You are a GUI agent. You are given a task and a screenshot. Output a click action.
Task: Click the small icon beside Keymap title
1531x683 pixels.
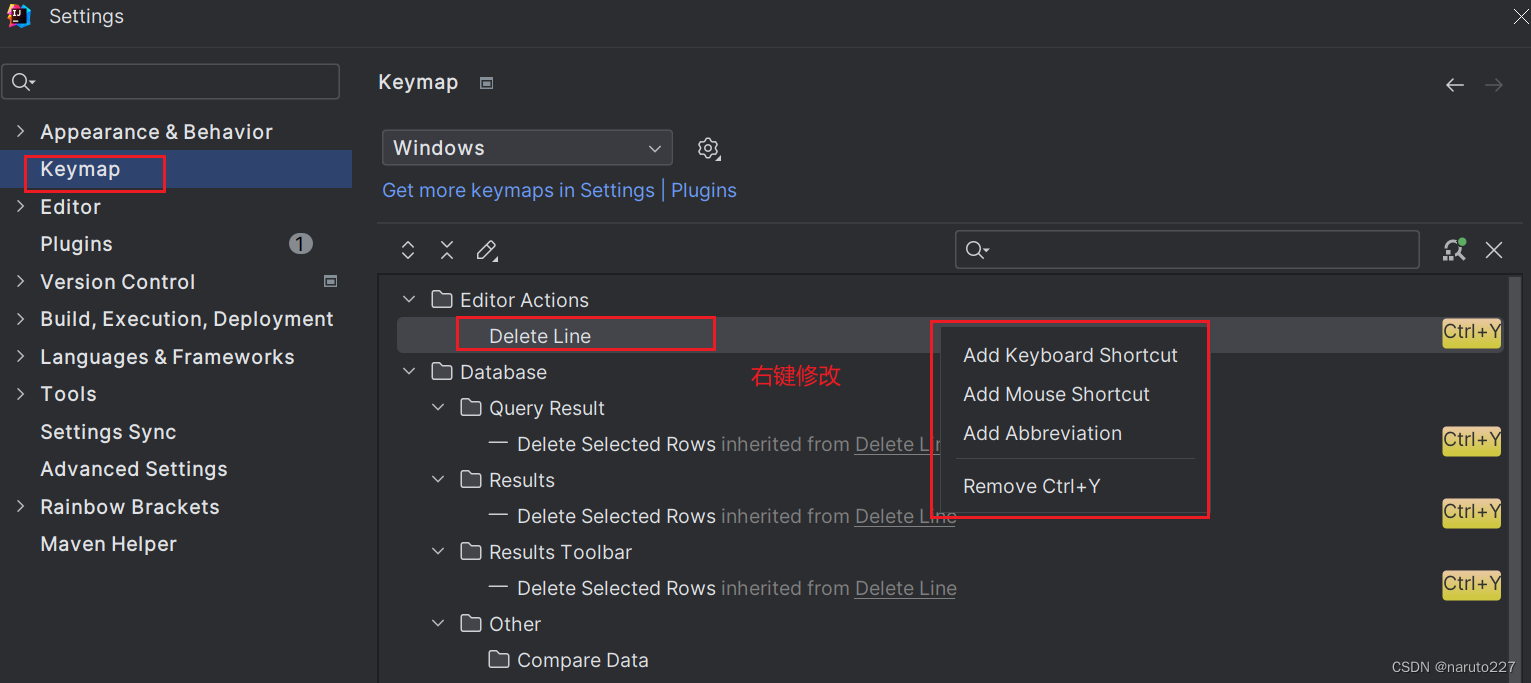pos(486,83)
